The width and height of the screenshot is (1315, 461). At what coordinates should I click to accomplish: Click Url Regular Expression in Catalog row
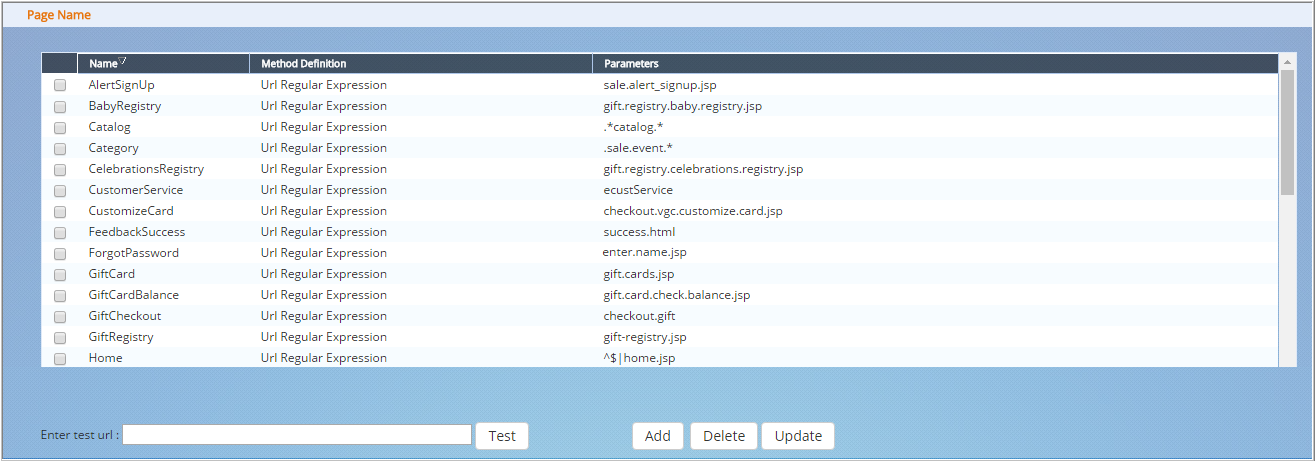coord(323,127)
